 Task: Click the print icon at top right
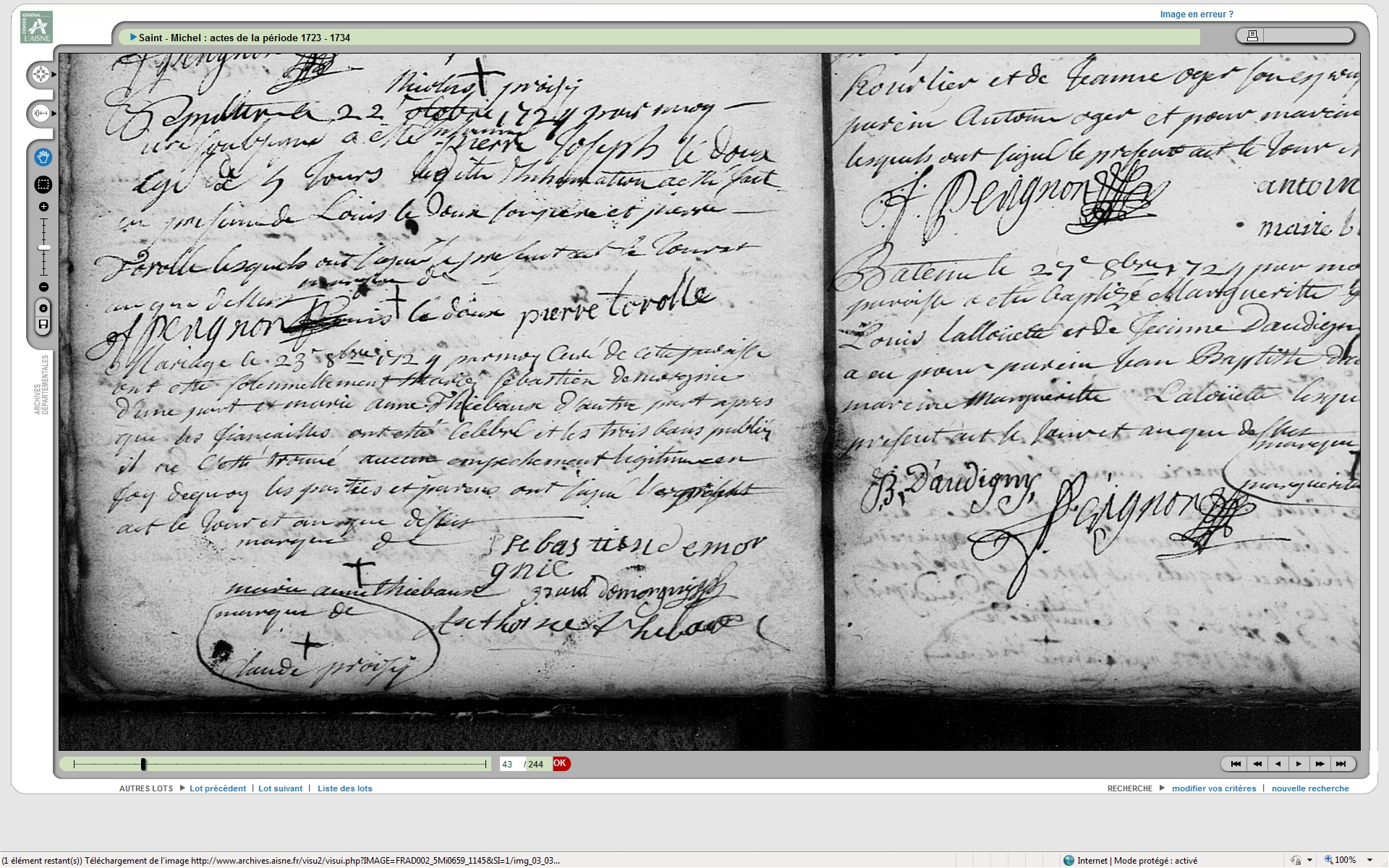click(x=1252, y=35)
